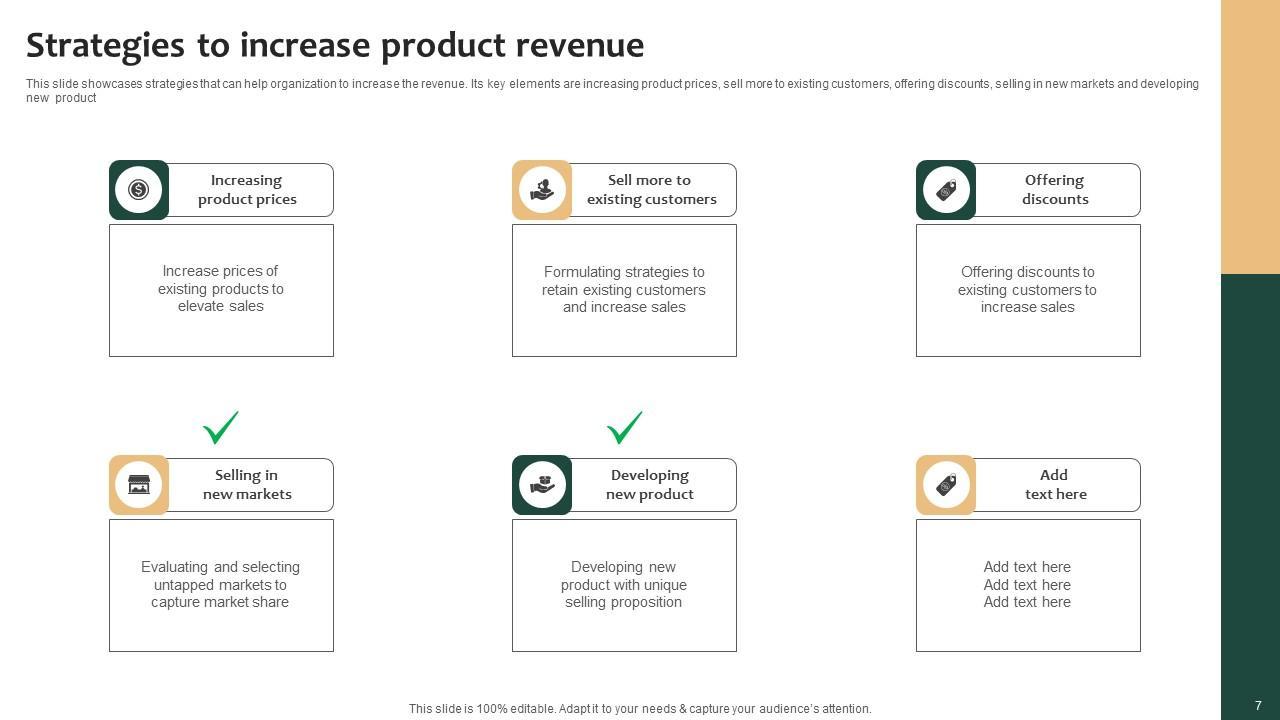
Task: Click the price tag icon beside Offering discounts
Action: click(x=946, y=190)
